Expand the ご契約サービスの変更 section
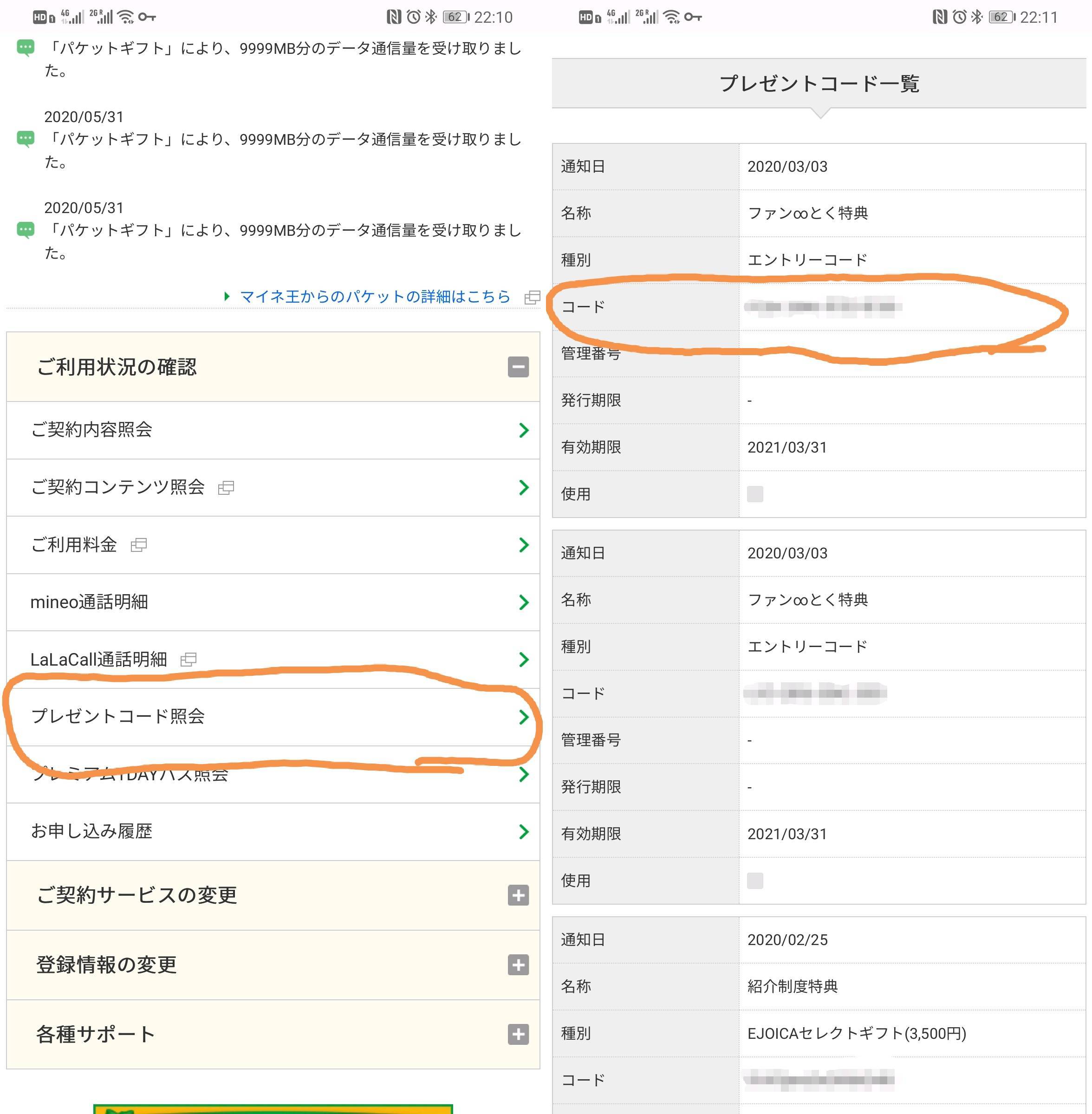The height and width of the screenshot is (1114, 1092). pyautogui.click(x=518, y=895)
